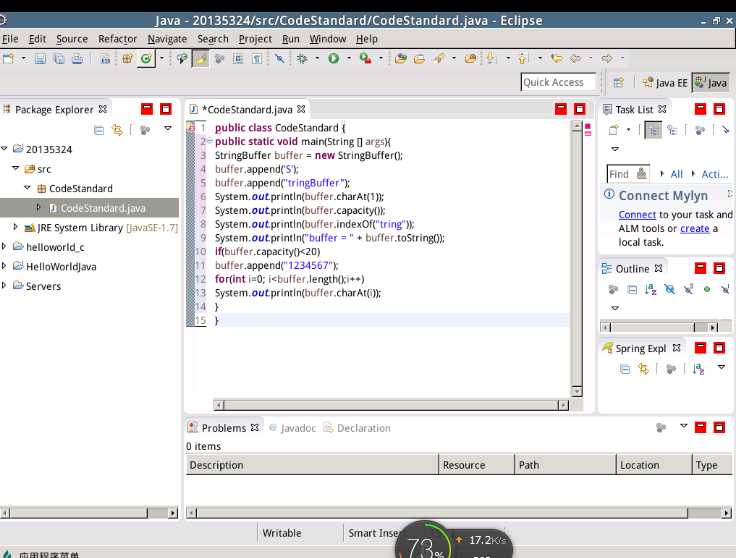Click the All filter in Task List
Viewport: 736px width, 558px height.
(676, 174)
